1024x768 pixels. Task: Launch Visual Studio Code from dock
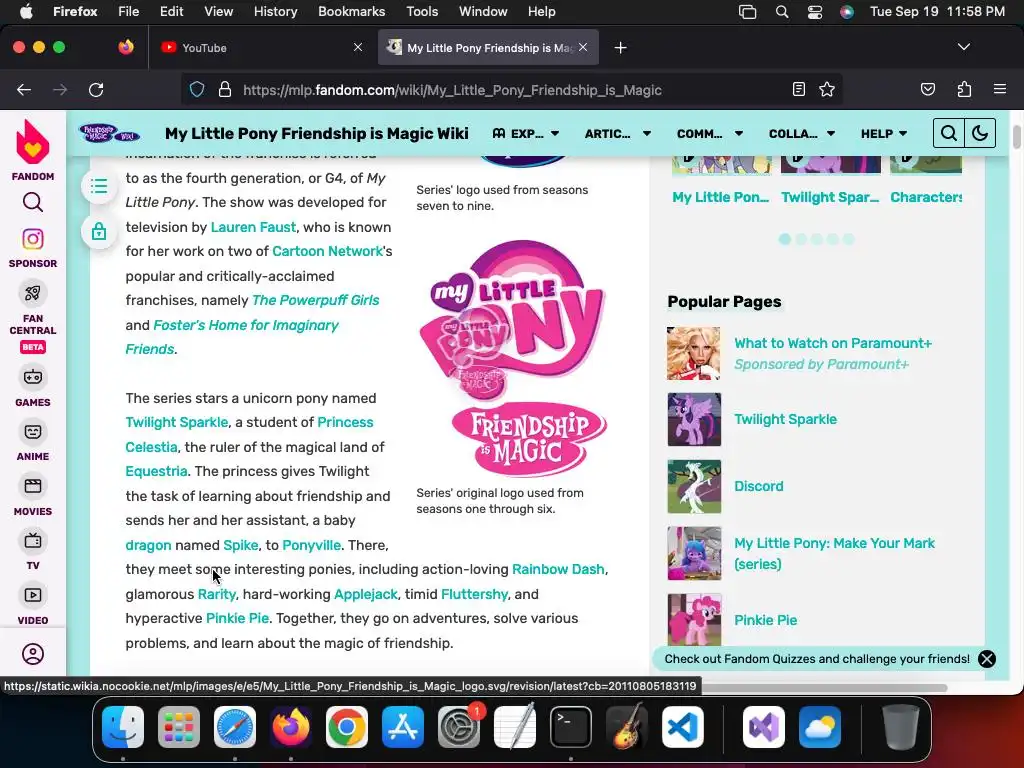pyautogui.click(x=682, y=727)
